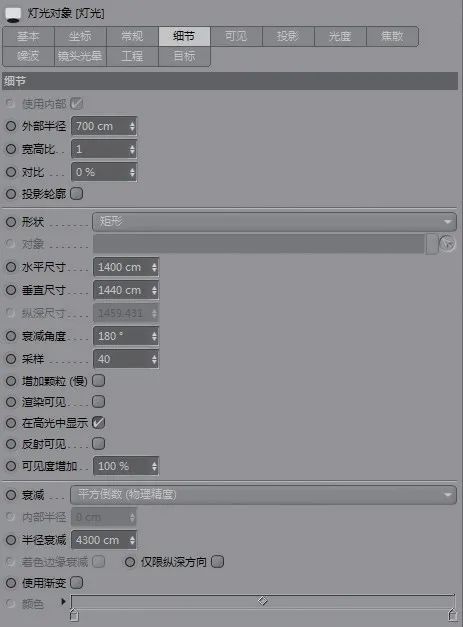Click the 对比 animation dot
This screenshot has height=627, width=463.
(11, 172)
